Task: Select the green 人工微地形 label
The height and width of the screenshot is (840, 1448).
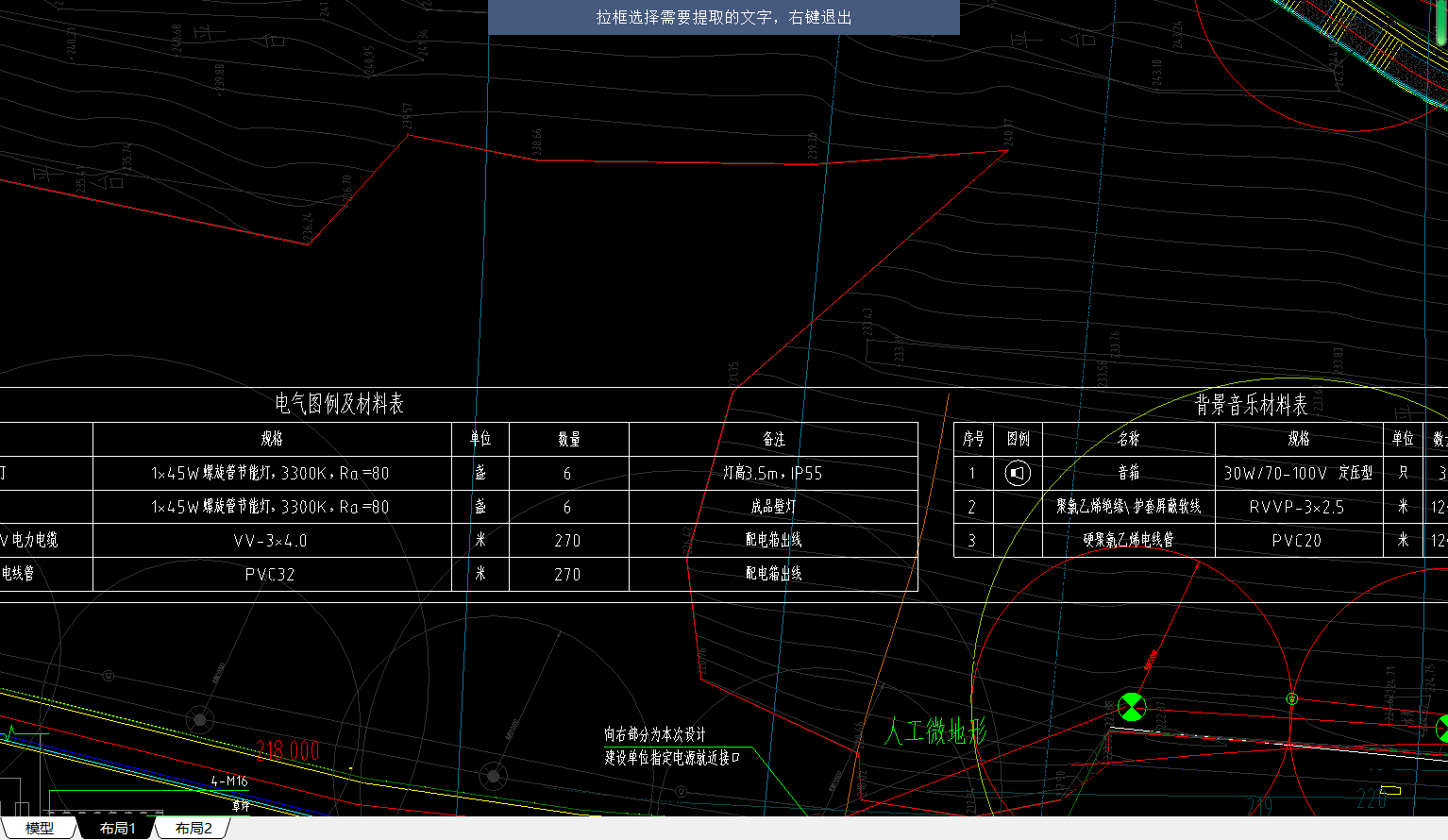Action: [935, 731]
